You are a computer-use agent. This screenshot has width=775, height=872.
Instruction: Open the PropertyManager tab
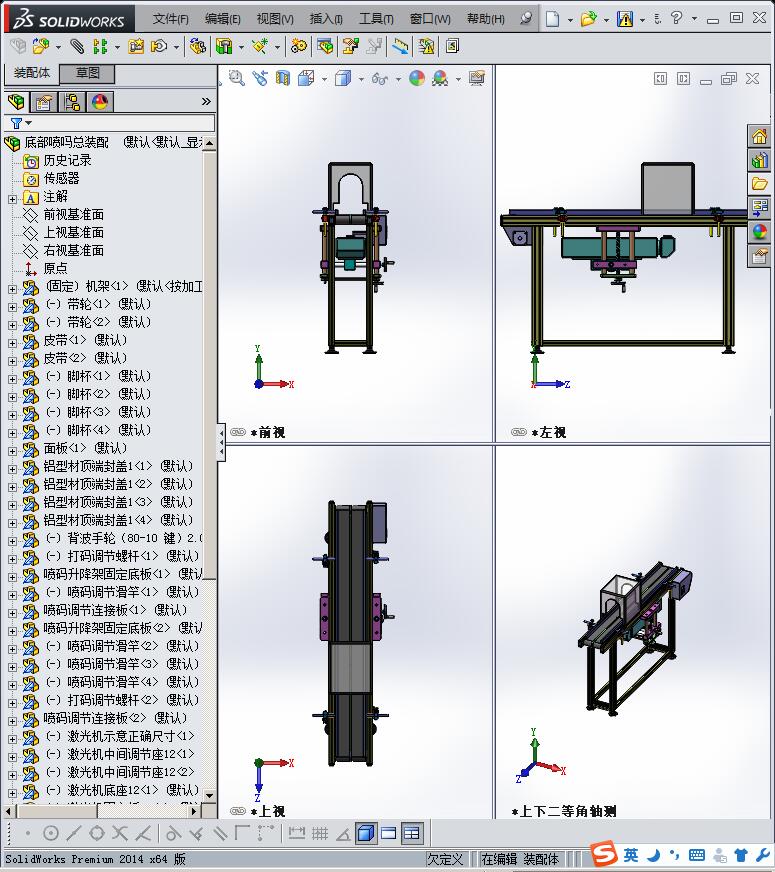(x=44, y=102)
